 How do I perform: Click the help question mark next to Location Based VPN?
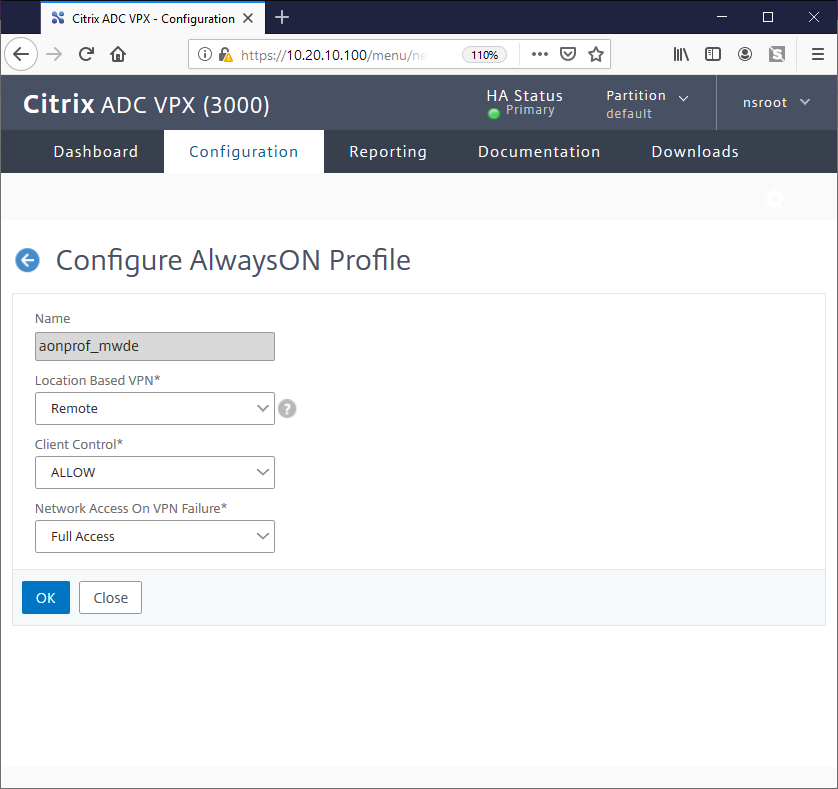(x=287, y=408)
